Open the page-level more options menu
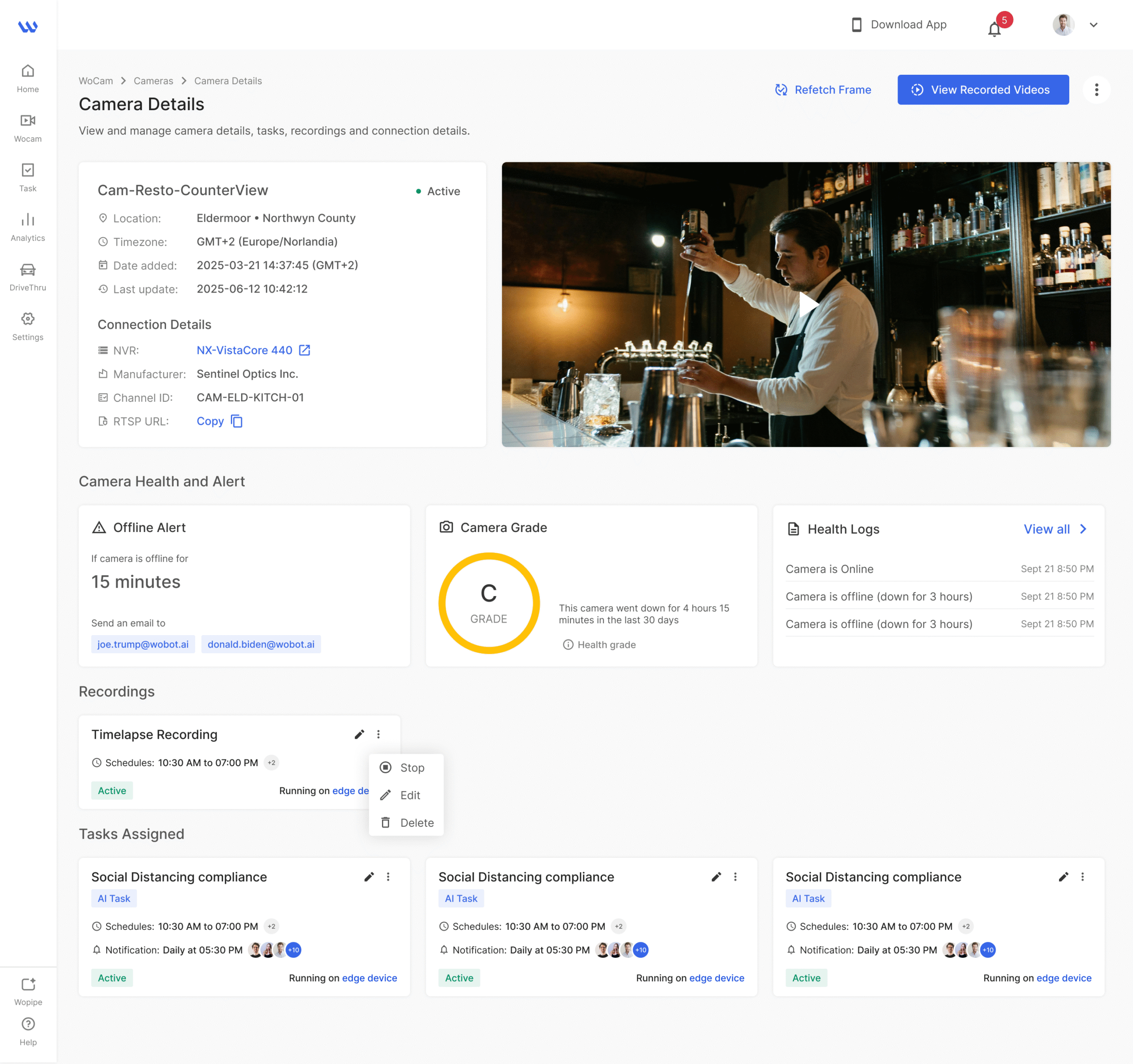 tap(1097, 89)
